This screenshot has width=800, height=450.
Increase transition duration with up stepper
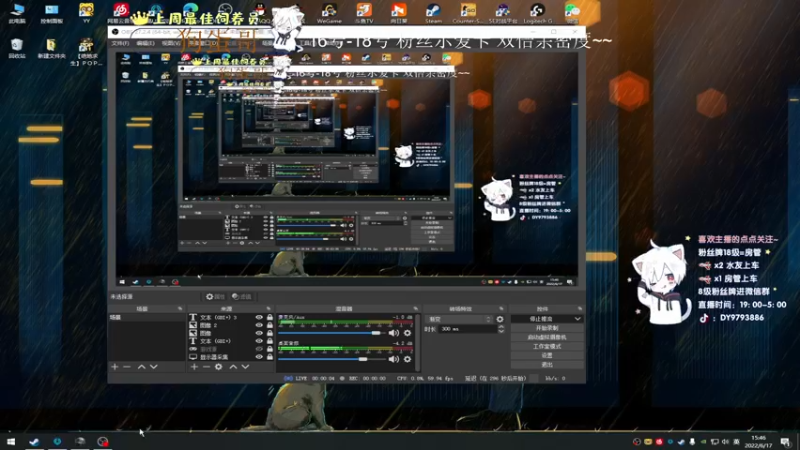click(x=501, y=327)
